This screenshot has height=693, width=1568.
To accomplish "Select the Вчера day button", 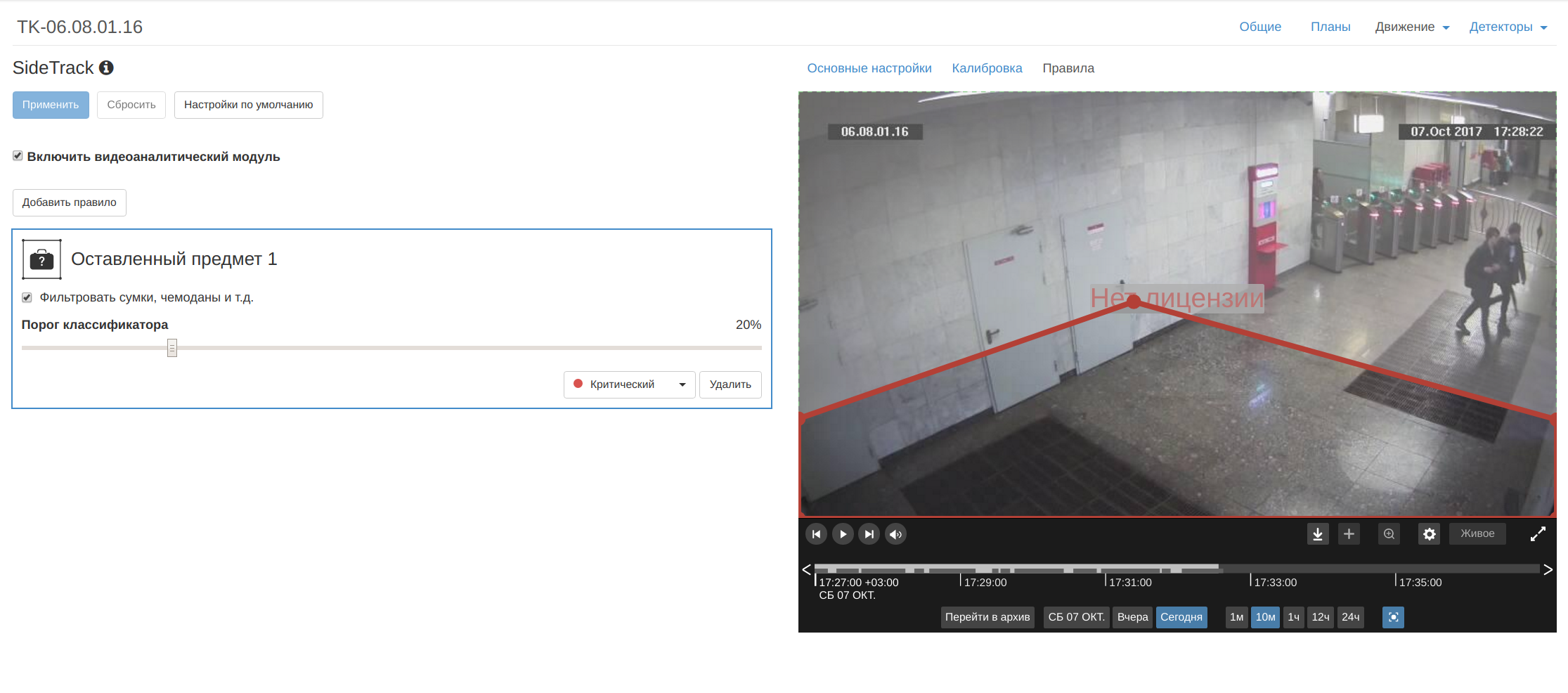I will tap(1132, 617).
